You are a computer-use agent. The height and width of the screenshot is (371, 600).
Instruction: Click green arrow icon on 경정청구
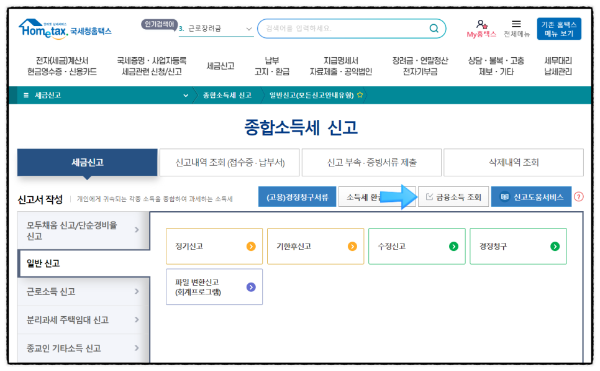coord(555,246)
